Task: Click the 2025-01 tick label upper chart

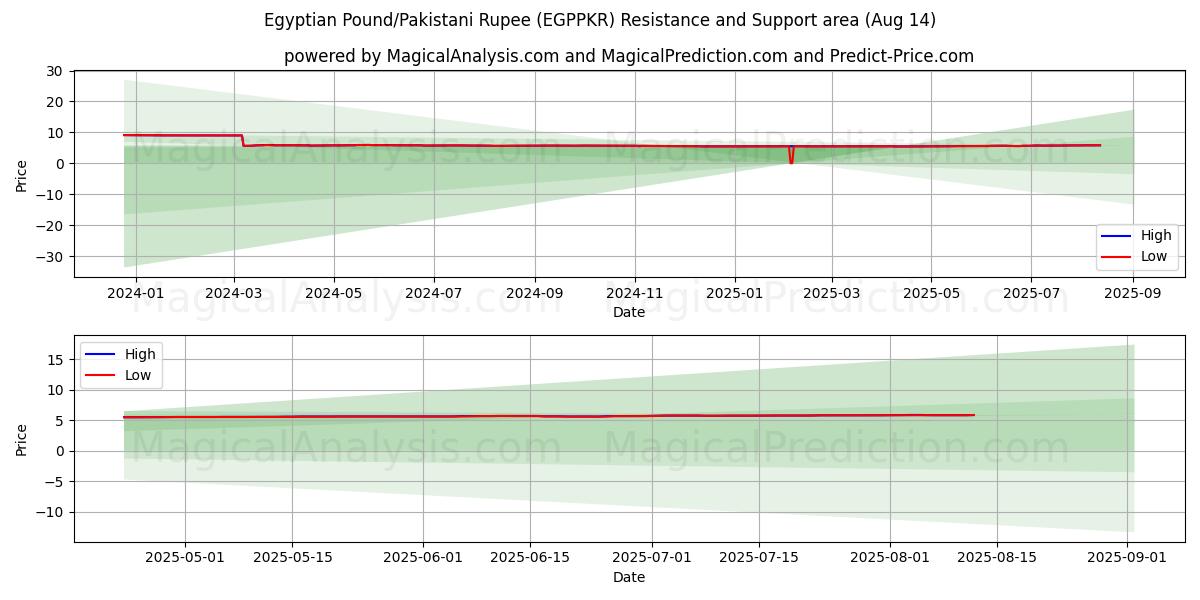Action: tap(734, 293)
